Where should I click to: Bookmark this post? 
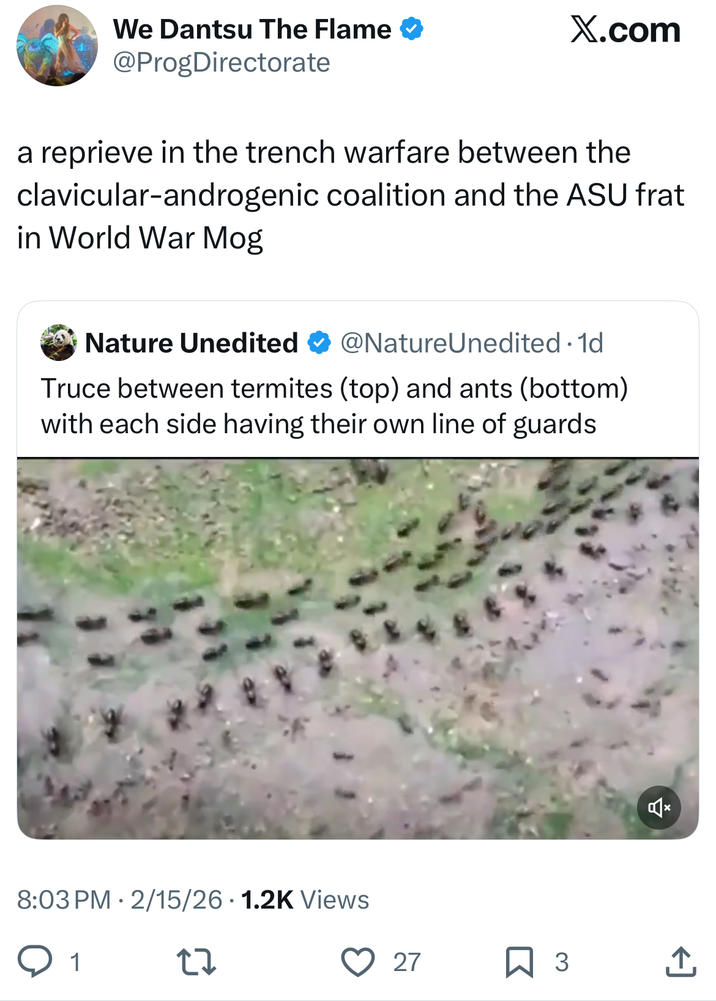[x=519, y=962]
